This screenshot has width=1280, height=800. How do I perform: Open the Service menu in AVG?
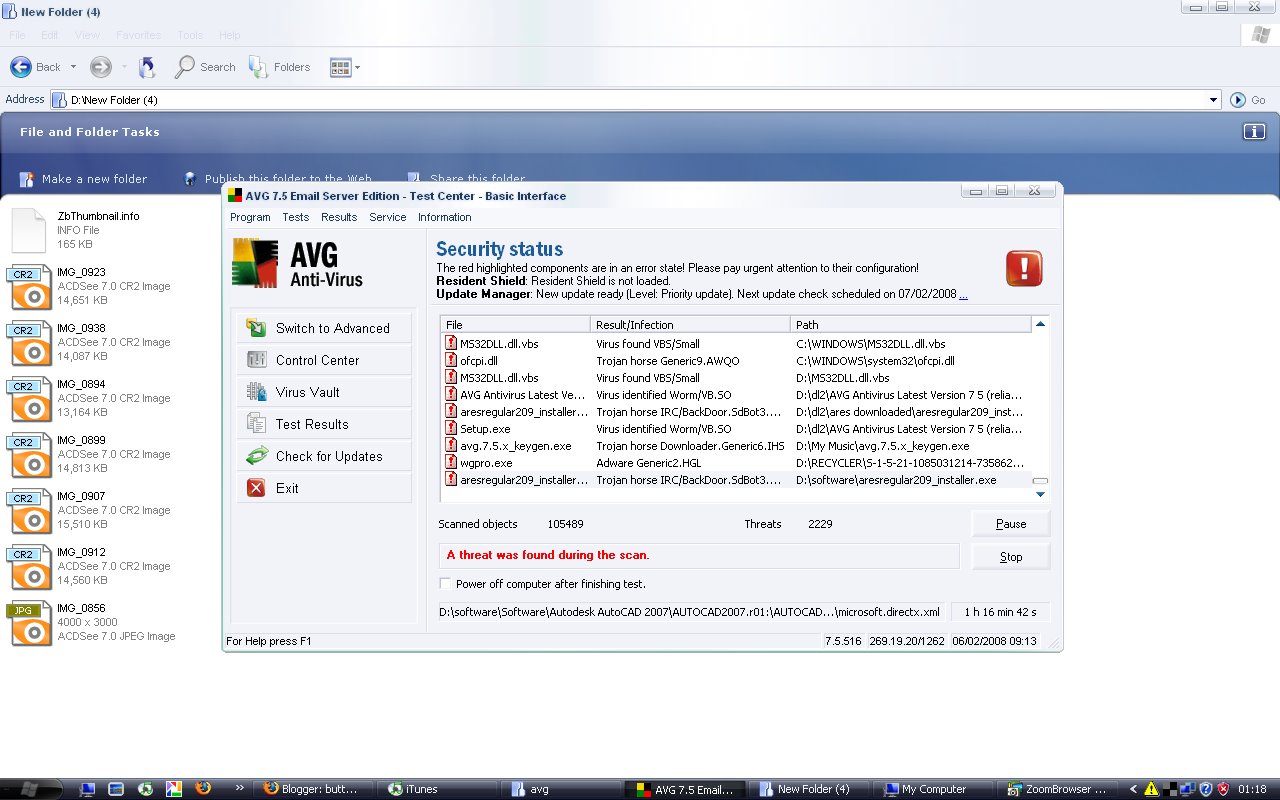click(x=388, y=217)
